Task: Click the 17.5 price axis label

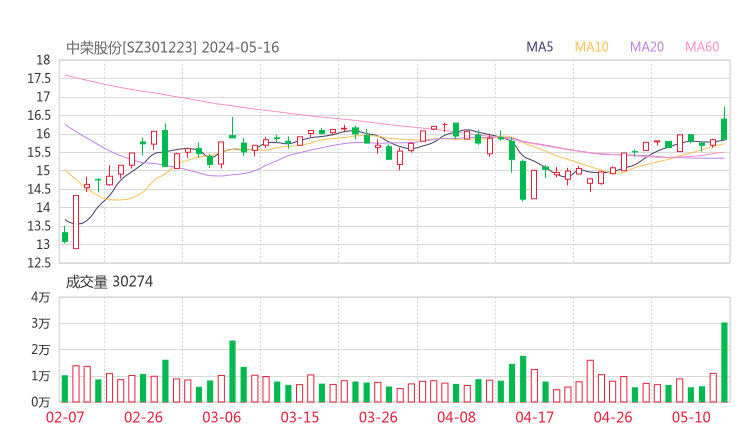Action: pos(39,78)
